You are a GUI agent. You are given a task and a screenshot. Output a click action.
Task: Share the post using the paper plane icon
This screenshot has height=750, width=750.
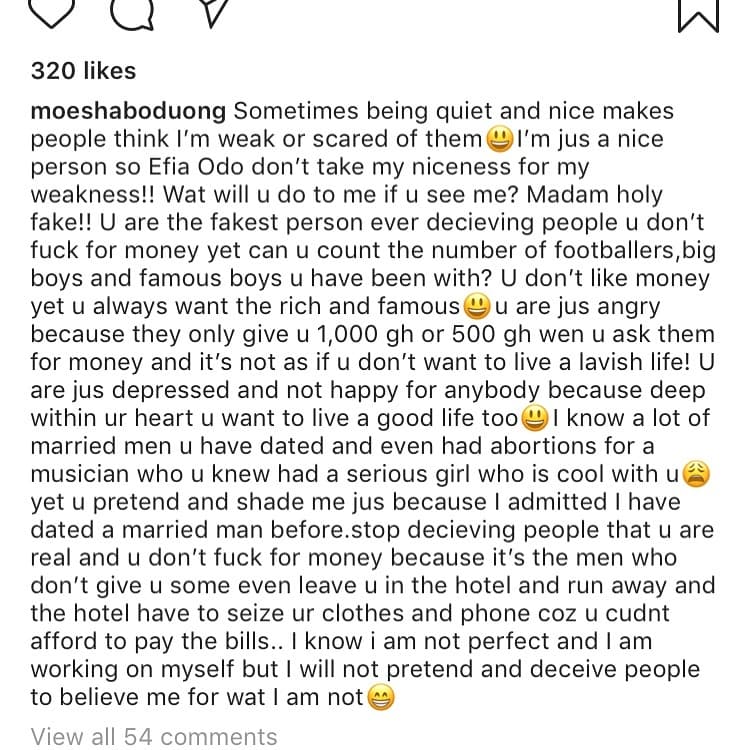(x=214, y=12)
